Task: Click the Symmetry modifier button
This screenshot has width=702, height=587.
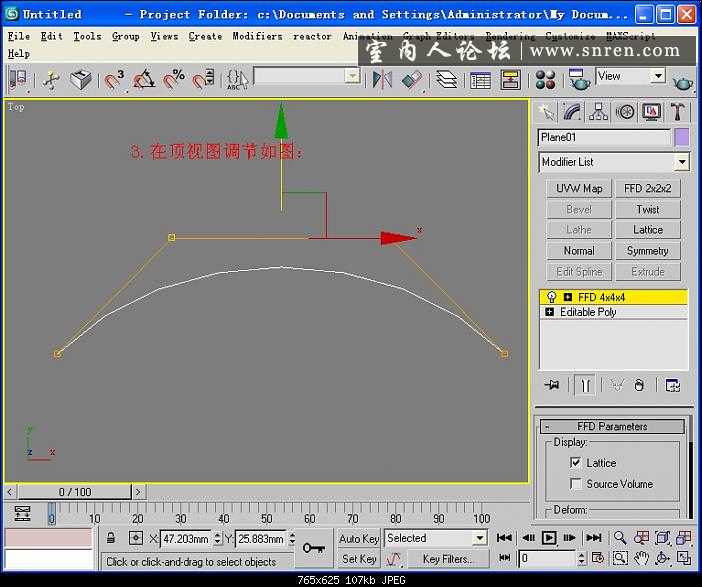Action: pyautogui.click(x=648, y=251)
